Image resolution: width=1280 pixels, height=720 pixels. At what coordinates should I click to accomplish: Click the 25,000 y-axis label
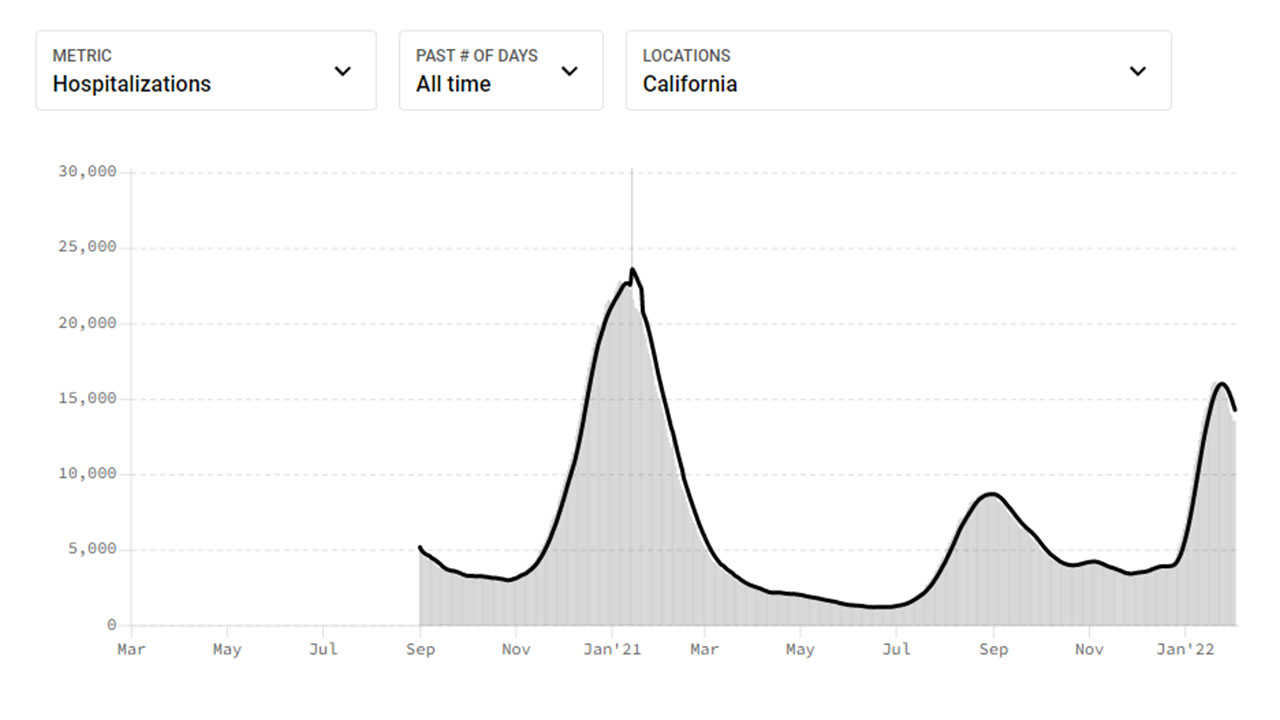(88, 248)
